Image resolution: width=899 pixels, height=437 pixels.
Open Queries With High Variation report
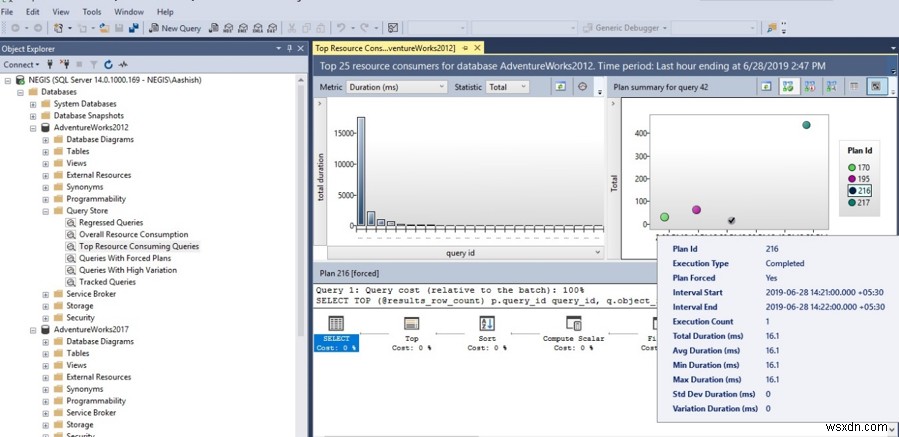pyautogui.click(x=128, y=270)
